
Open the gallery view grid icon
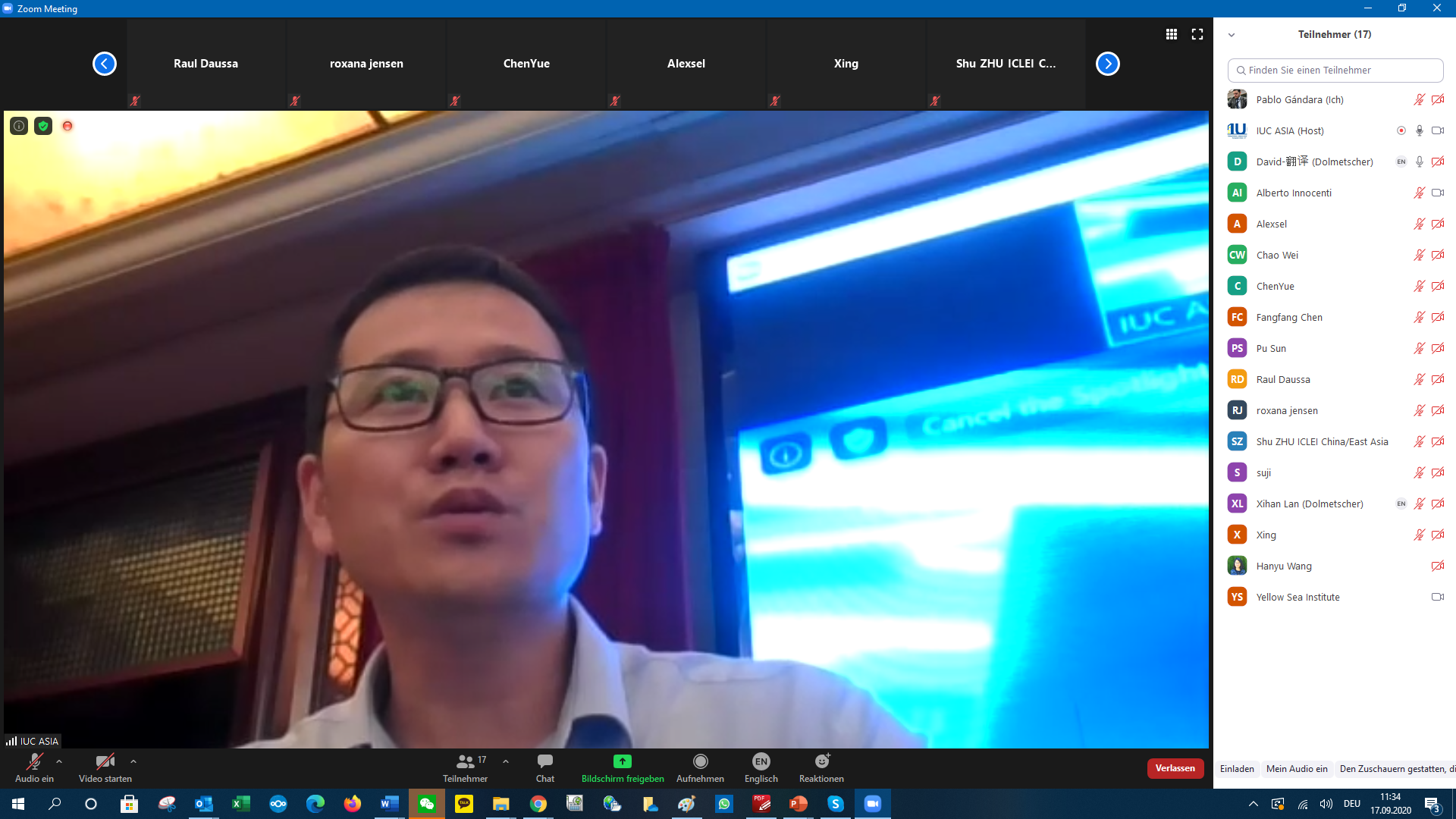click(x=1172, y=34)
